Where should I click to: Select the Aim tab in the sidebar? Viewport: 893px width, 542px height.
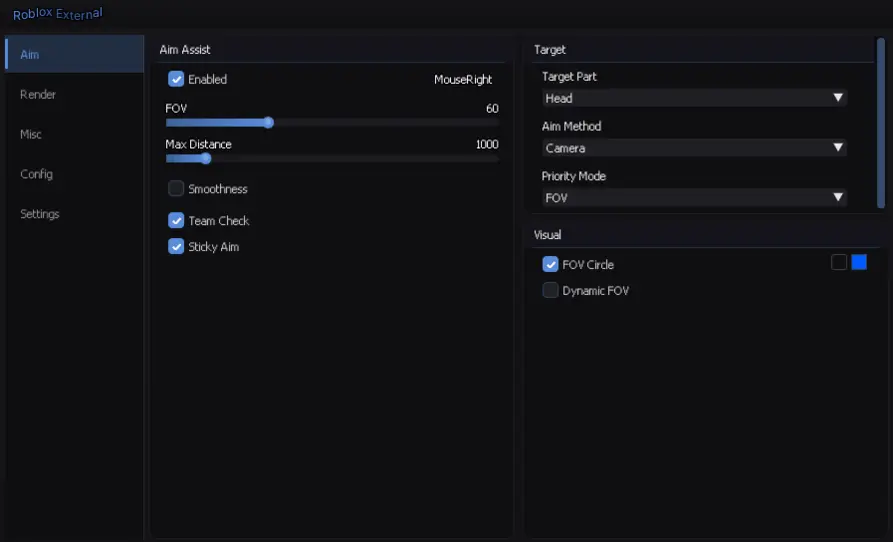(x=30, y=54)
